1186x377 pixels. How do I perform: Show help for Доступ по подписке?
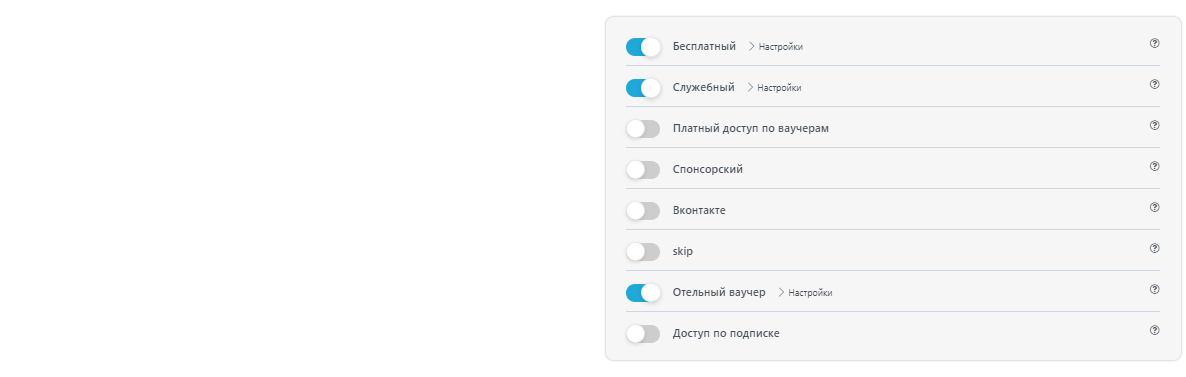1154,329
